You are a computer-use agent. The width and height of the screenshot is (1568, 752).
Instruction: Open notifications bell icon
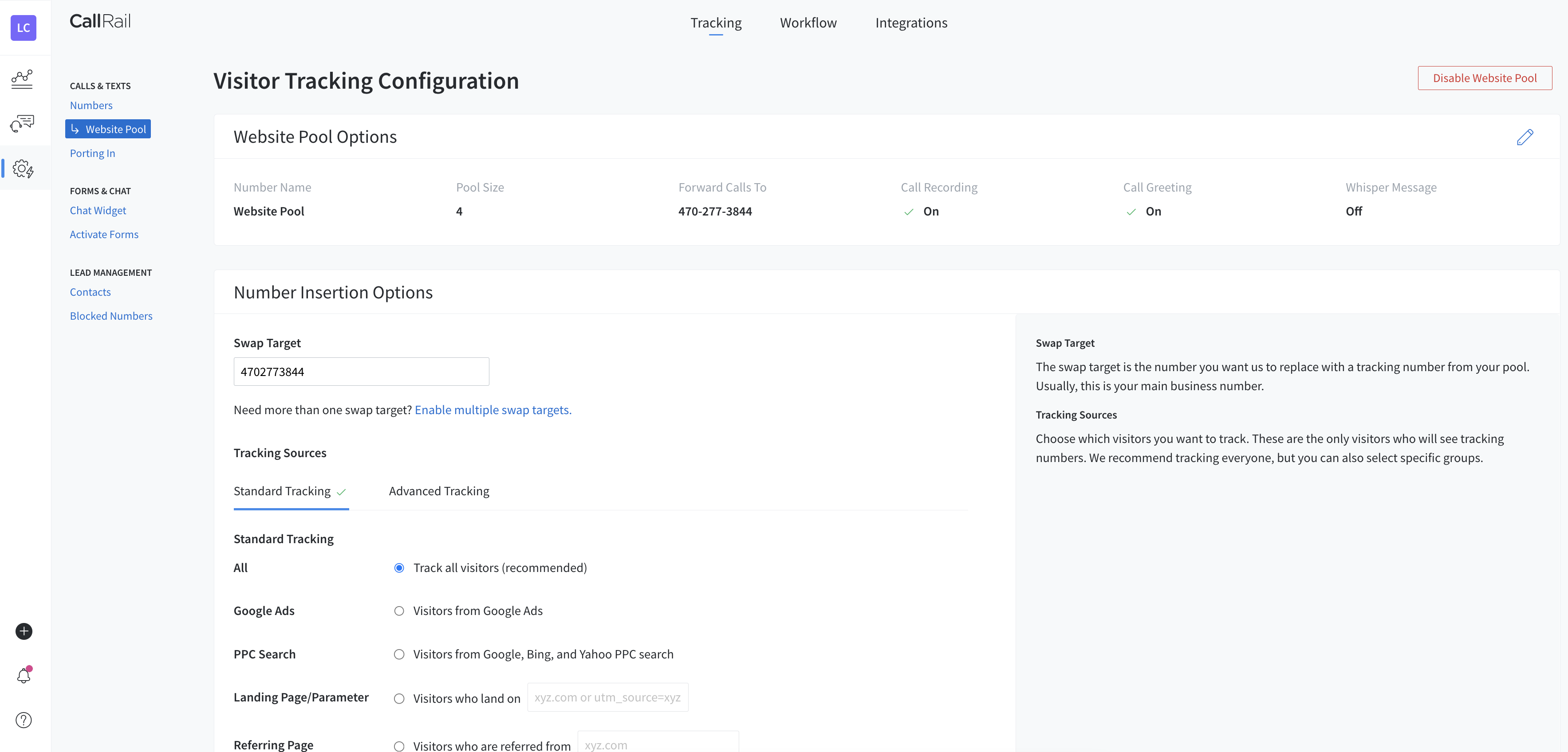click(x=24, y=675)
